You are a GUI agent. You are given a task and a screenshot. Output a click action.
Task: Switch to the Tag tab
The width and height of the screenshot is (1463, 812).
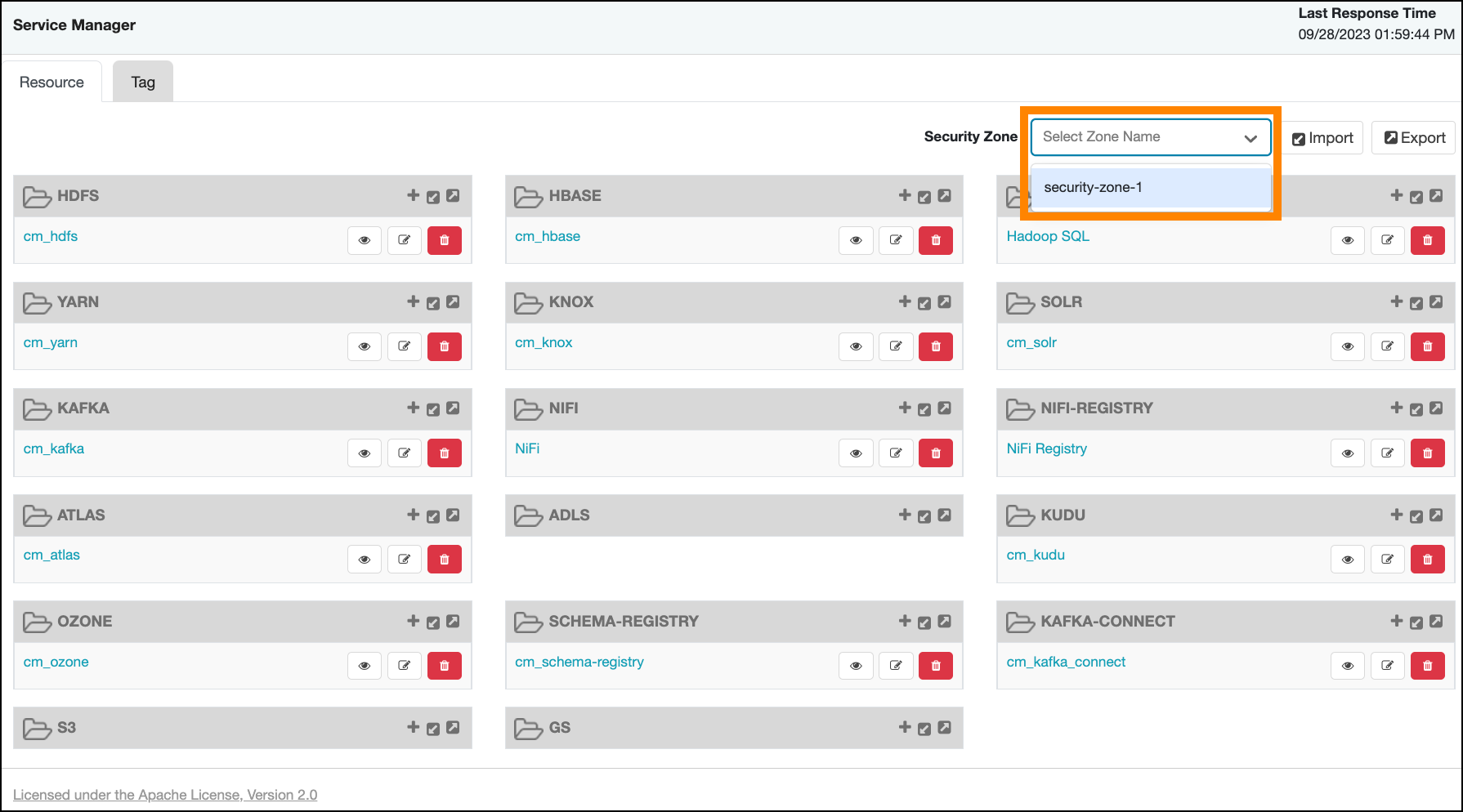(143, 83)
